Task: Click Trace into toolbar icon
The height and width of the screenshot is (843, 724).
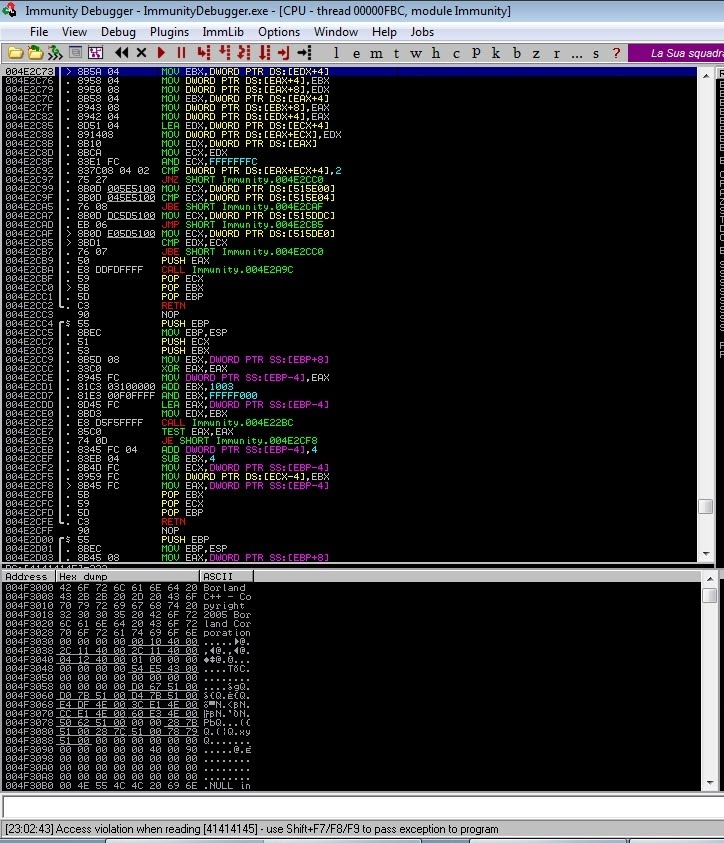Action: click(244, 53)
